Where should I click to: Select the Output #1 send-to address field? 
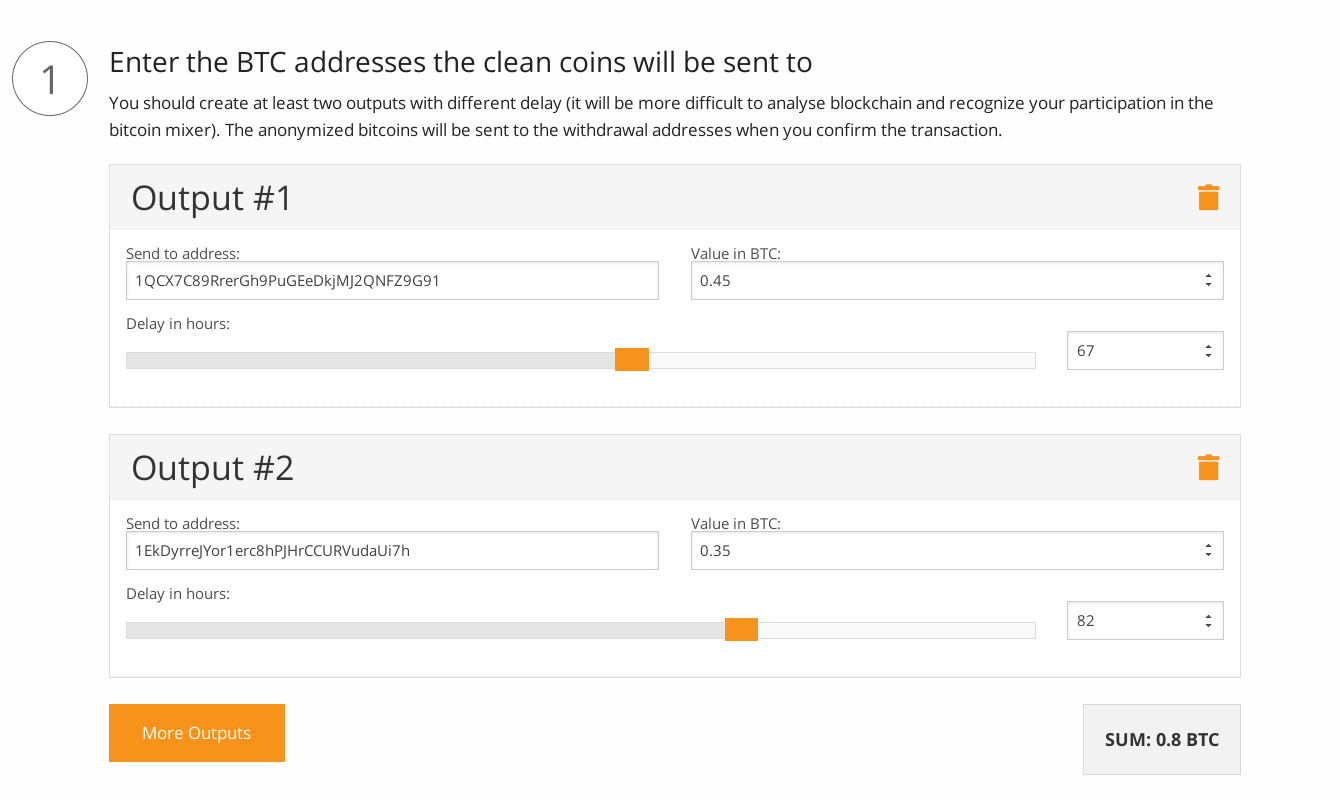coord(392,280)
